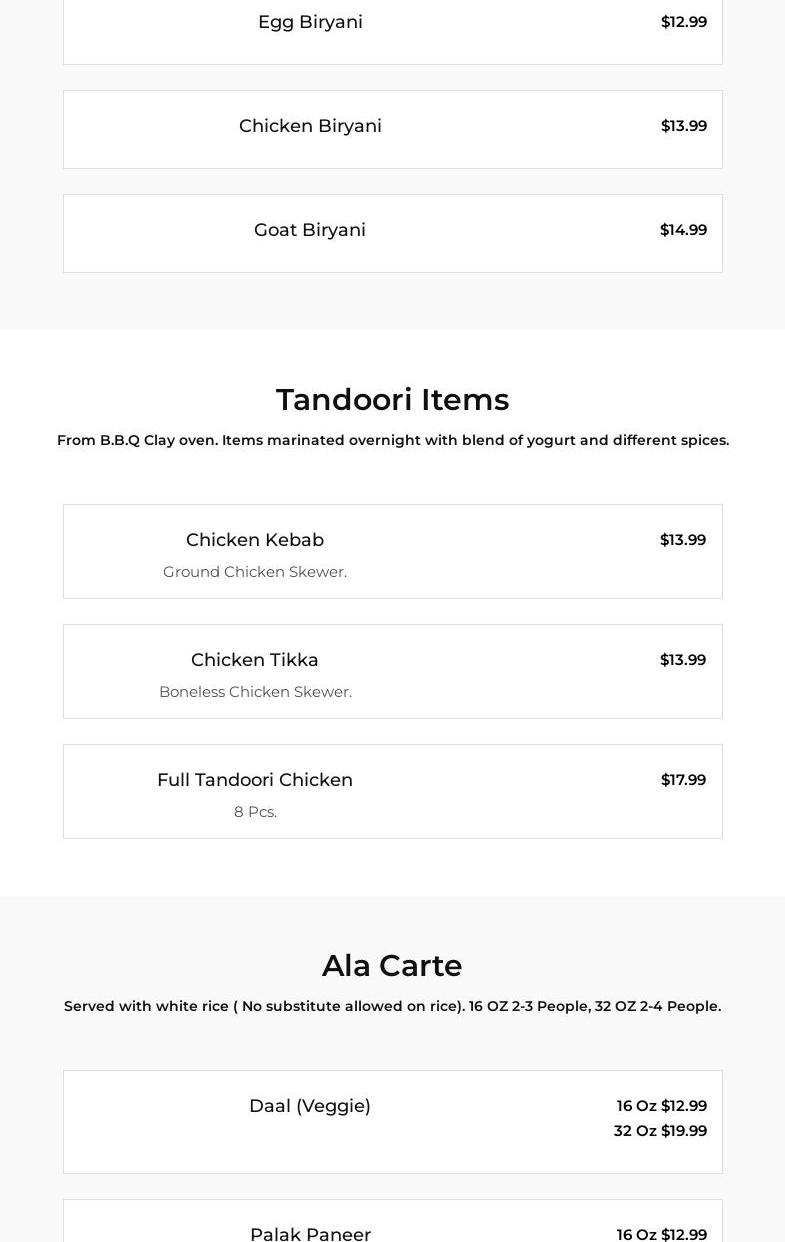This screenshot has width=785, height=1242.
Task: Click the 8 Pcs. description text
Action: click(x=255, y=812)
